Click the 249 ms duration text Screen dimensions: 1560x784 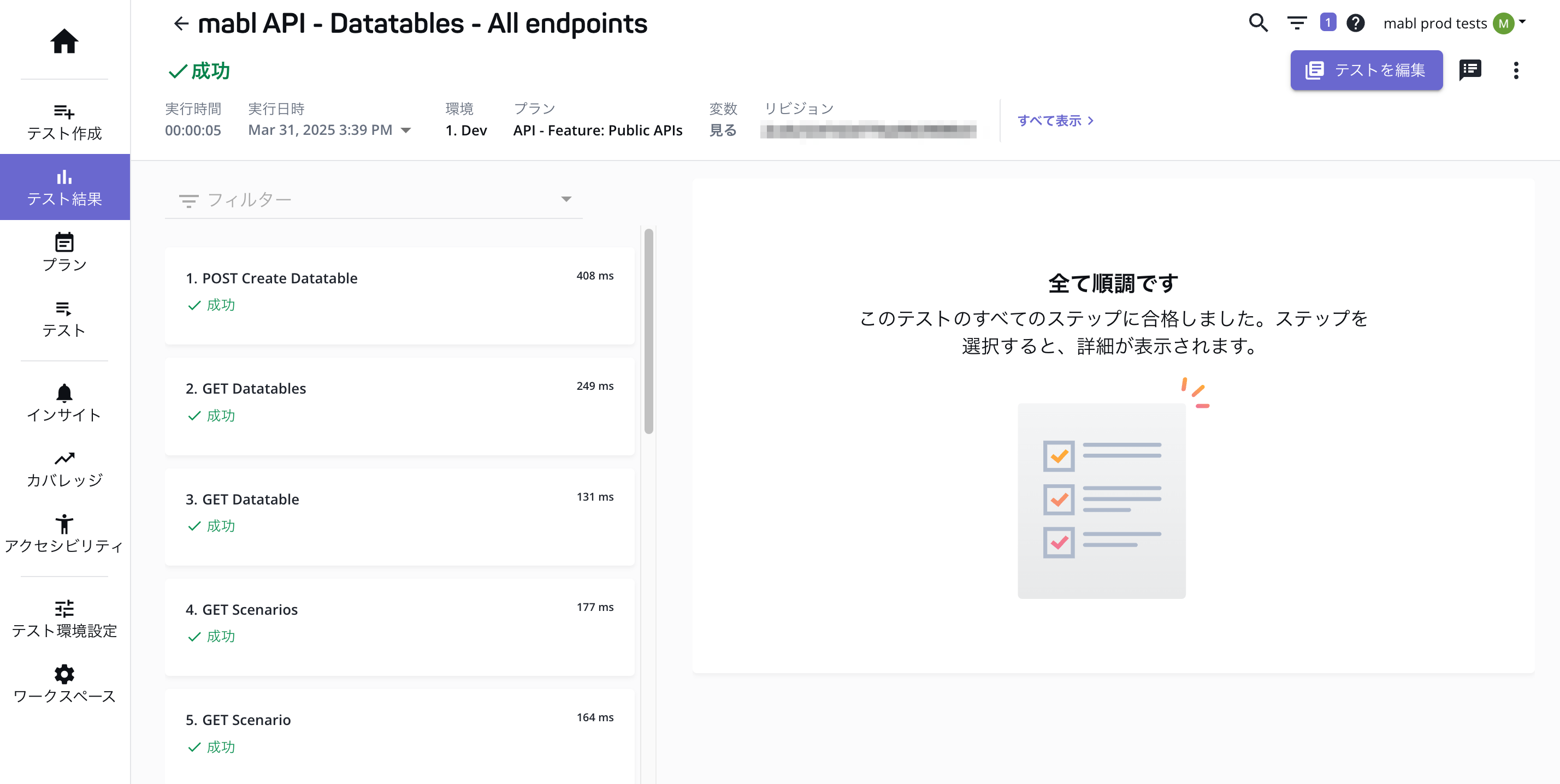click(x=595, y=385)
